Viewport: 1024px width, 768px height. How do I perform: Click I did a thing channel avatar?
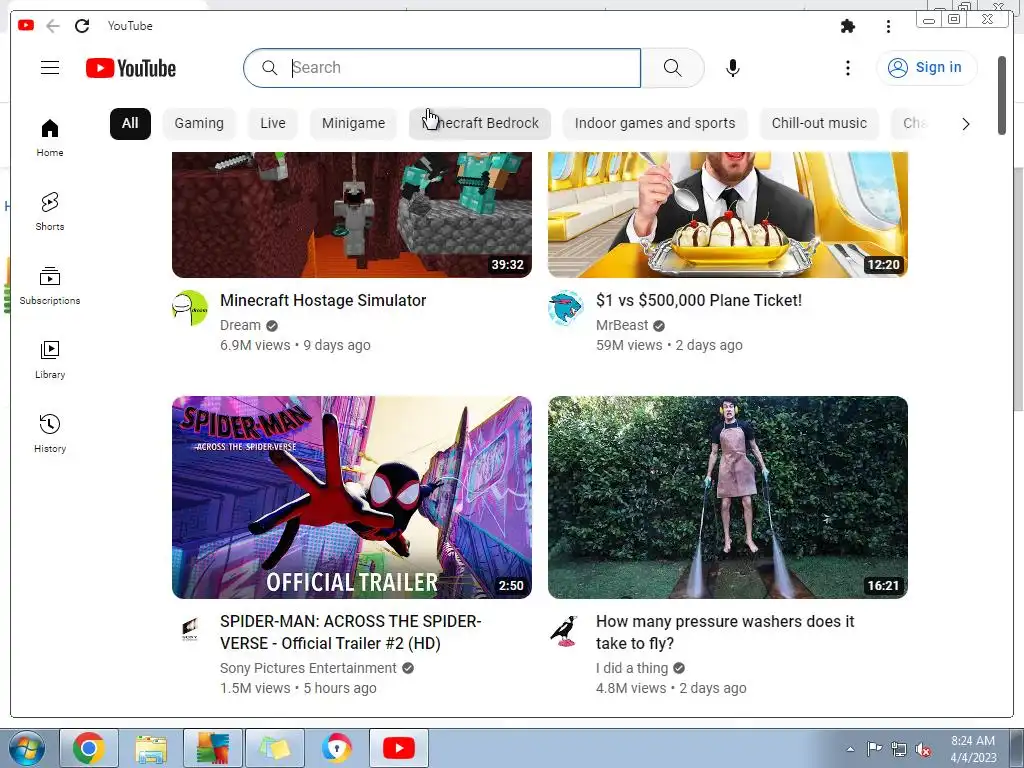click(566, 630)
